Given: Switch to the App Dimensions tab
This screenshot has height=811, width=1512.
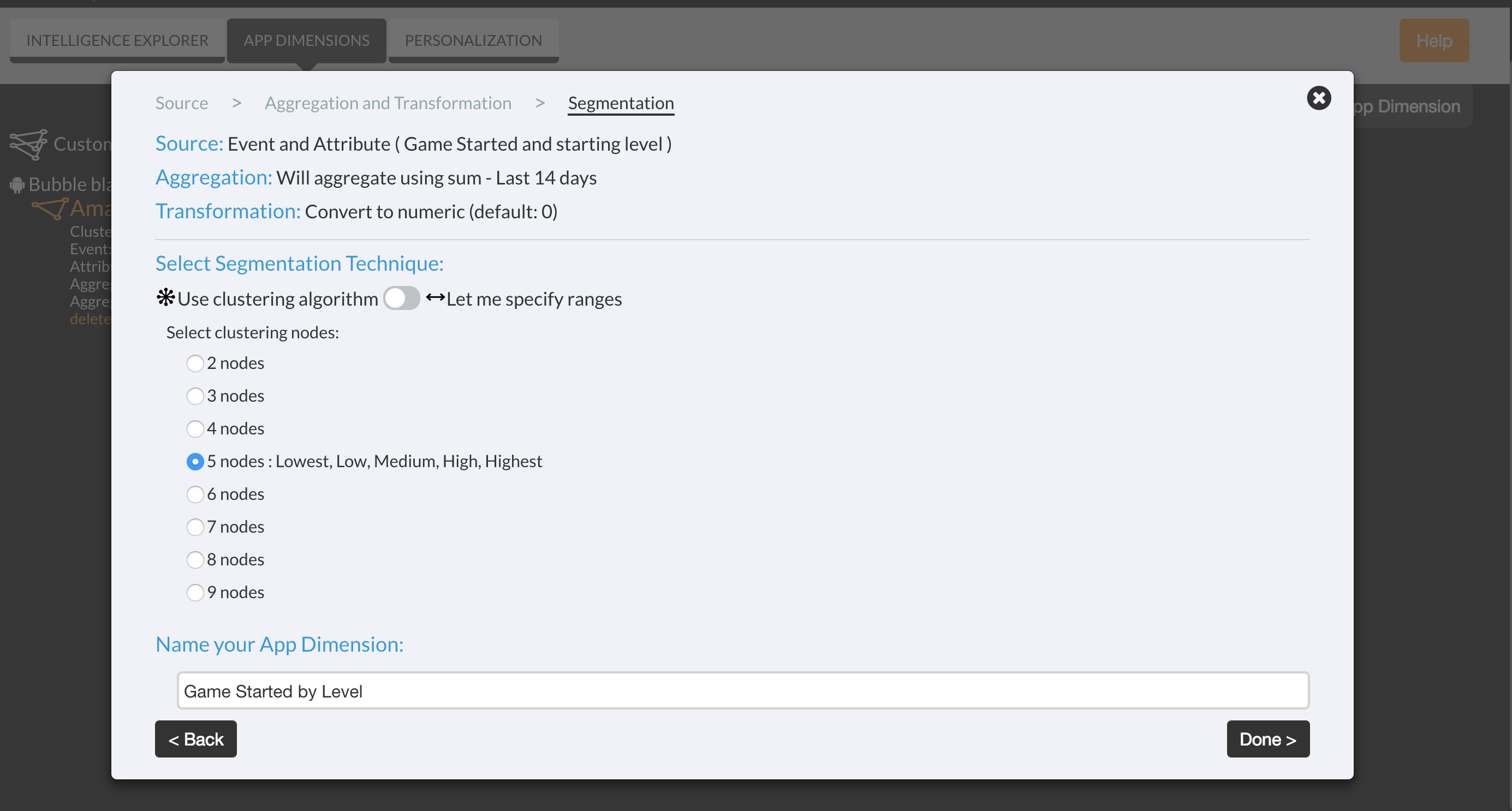Looking at the screenshot, I should pos(306,40).
